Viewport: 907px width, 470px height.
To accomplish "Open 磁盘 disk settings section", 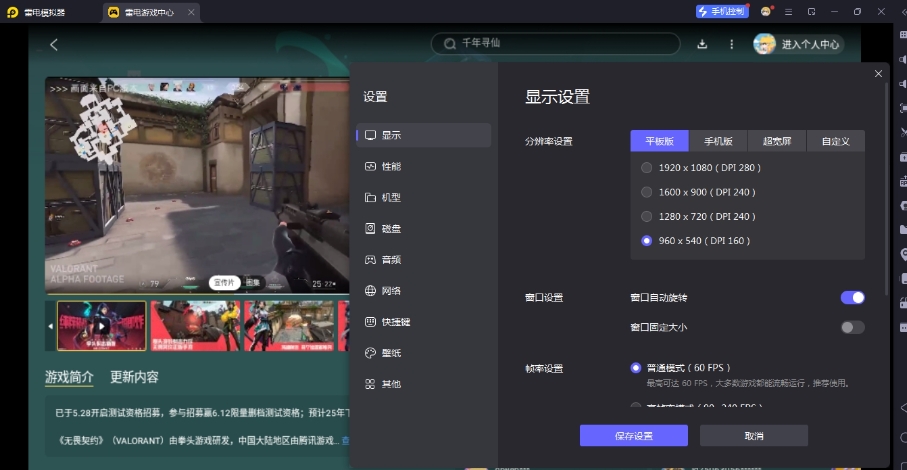I will pyautogui.click(x=424, y=229).
